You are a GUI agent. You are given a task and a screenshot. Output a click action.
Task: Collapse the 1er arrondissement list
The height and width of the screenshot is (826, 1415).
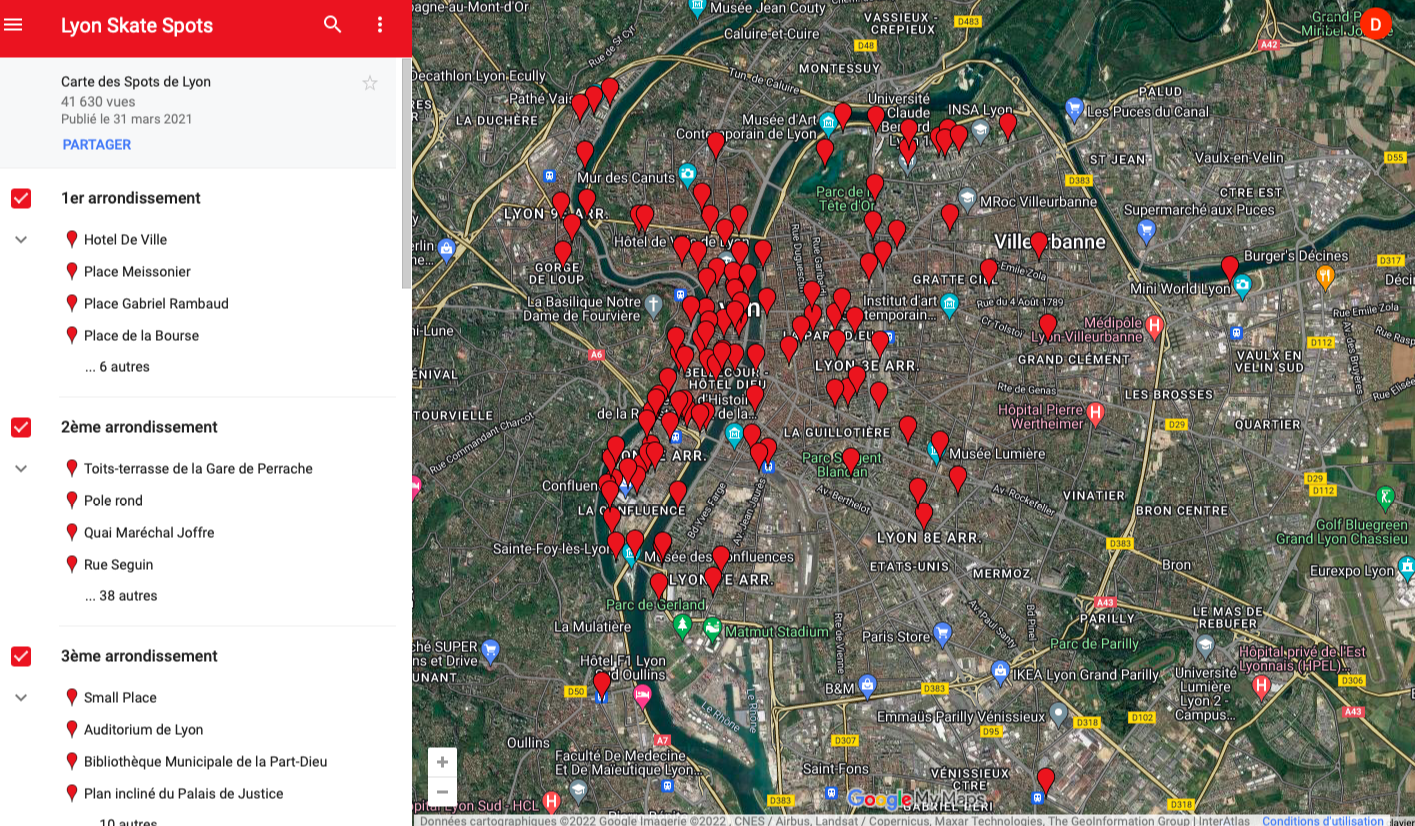tap(21, 240)
